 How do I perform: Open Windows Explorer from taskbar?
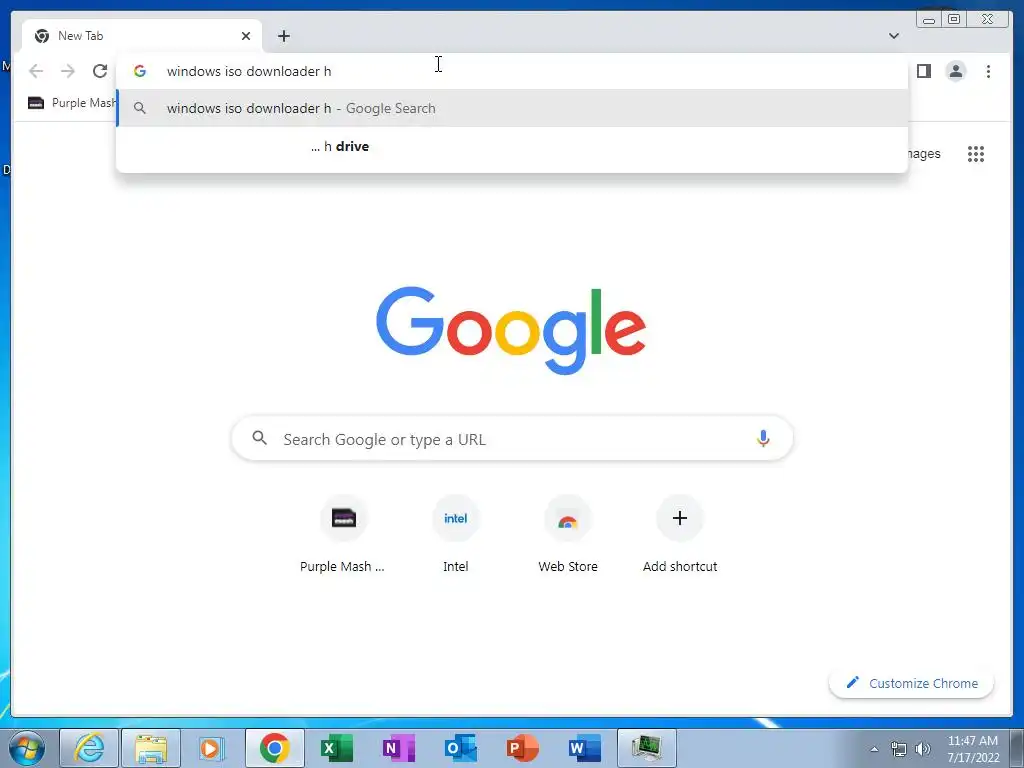[151, 748]
